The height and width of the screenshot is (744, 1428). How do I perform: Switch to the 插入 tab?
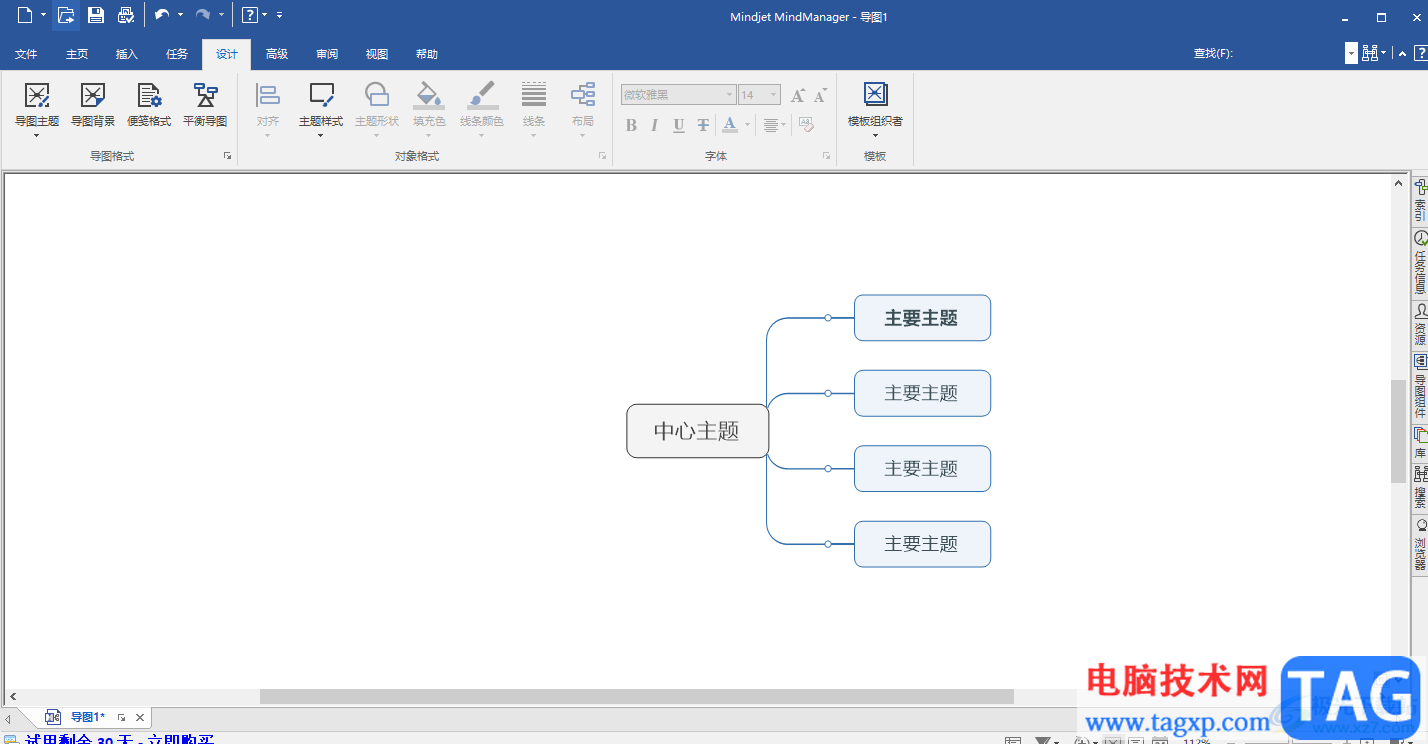click(127, 54)
